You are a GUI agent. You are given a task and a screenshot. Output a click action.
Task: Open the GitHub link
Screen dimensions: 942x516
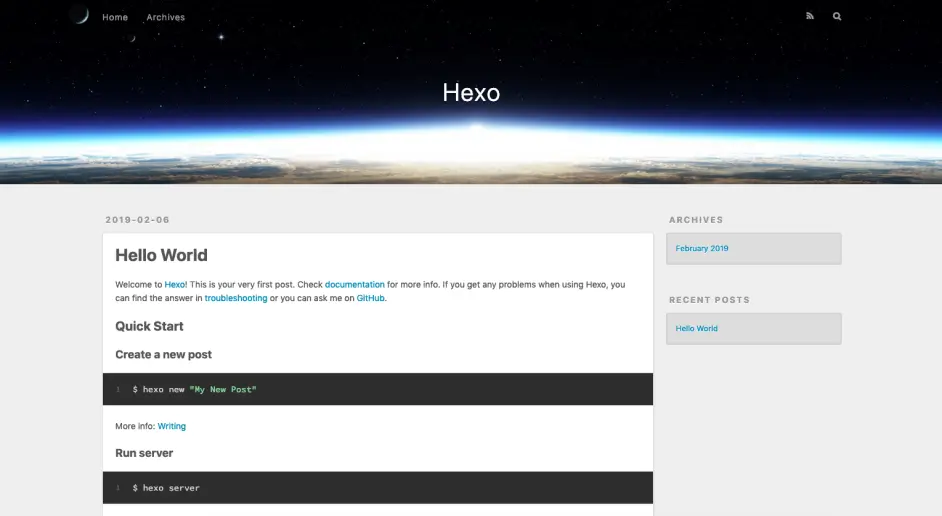(x=371, y=298)
